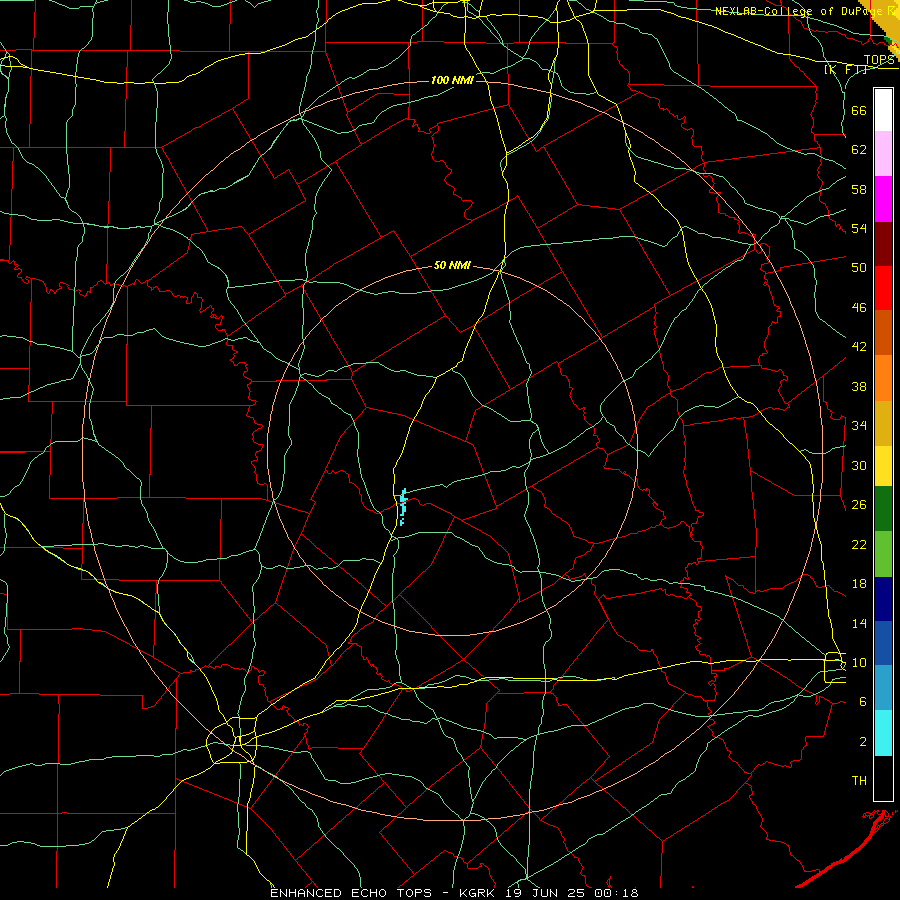This screenshot has height=900, width=900.
Task: Click the "00:18" time stamp
Action: click(618, 893)
